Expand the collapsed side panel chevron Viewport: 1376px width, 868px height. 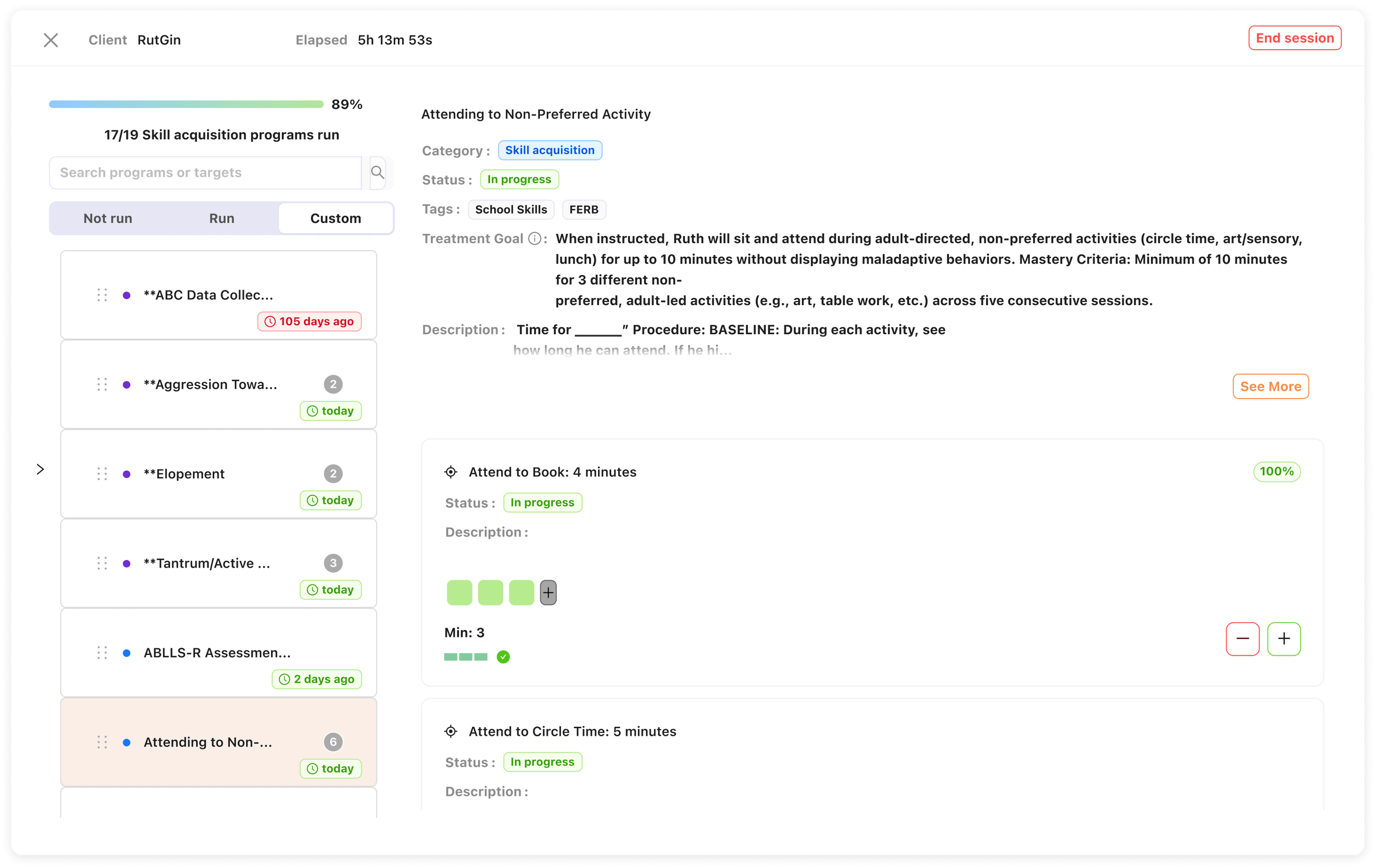click(x=41, y=469)
